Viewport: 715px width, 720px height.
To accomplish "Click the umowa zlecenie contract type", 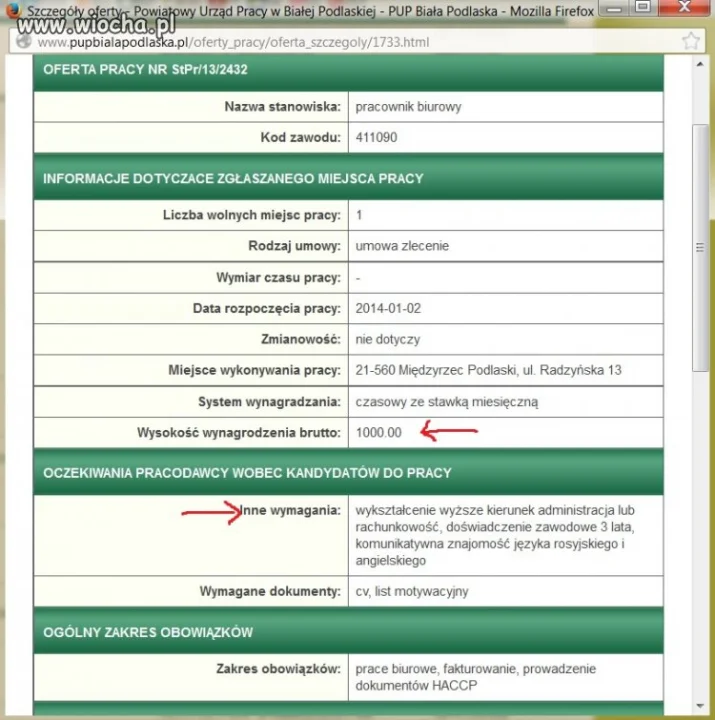I will [x=402, y=246].
